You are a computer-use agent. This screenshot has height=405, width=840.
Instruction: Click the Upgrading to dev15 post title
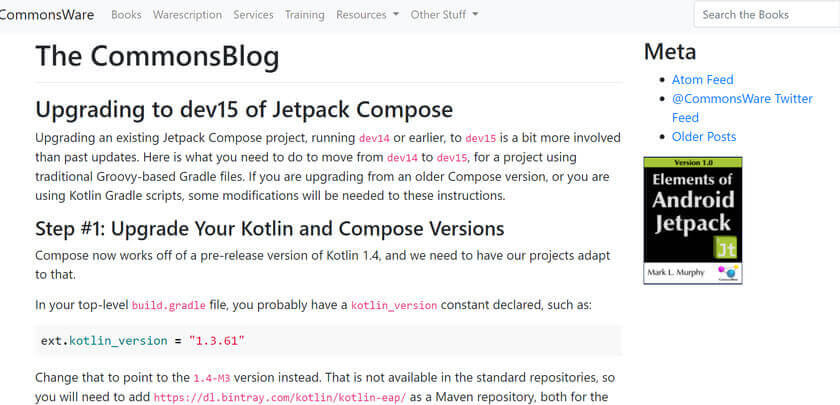click(244, 110)
